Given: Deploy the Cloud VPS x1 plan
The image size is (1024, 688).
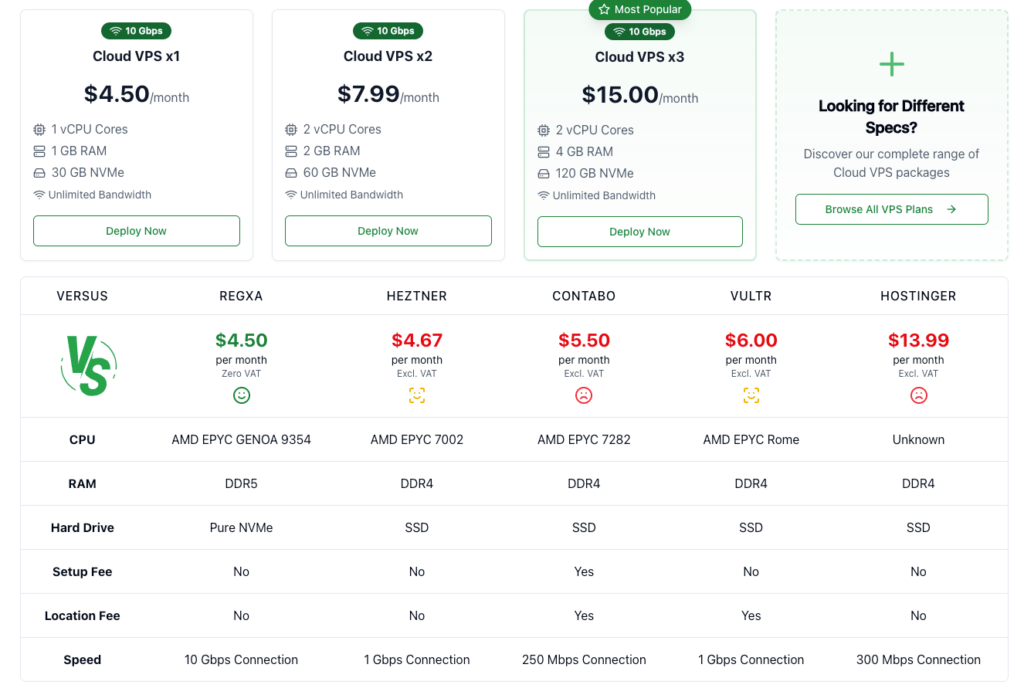Looking at the screenshot, I should (136, 231).
